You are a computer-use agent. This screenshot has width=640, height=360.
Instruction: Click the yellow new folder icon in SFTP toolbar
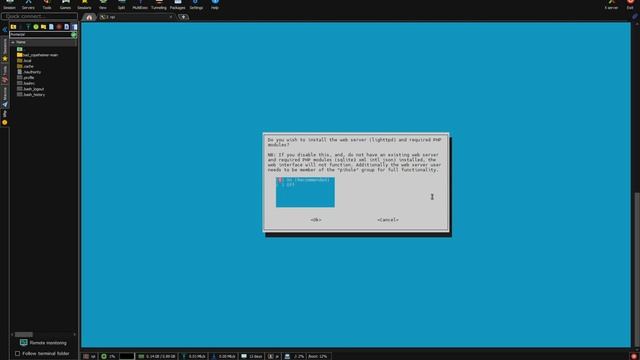pos(43,27)
